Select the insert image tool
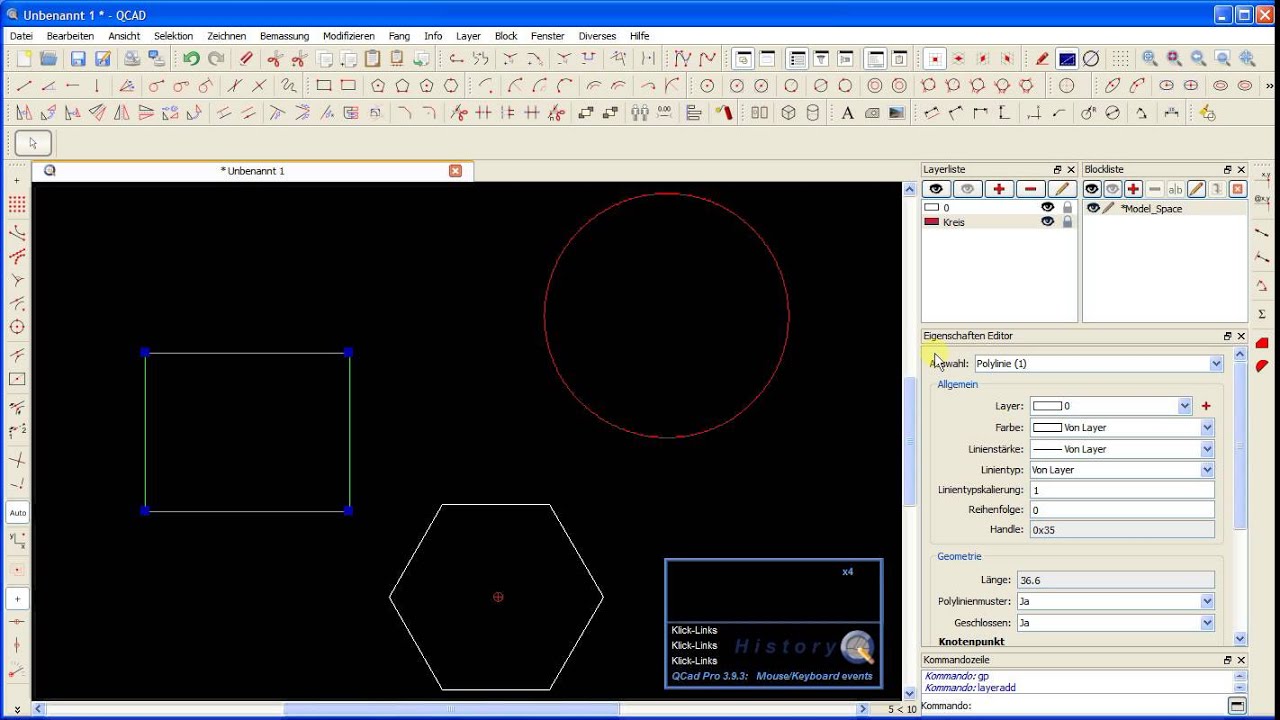Image resolution: width=1280 pixels, height=720 pixels. (x=896, y=113)
